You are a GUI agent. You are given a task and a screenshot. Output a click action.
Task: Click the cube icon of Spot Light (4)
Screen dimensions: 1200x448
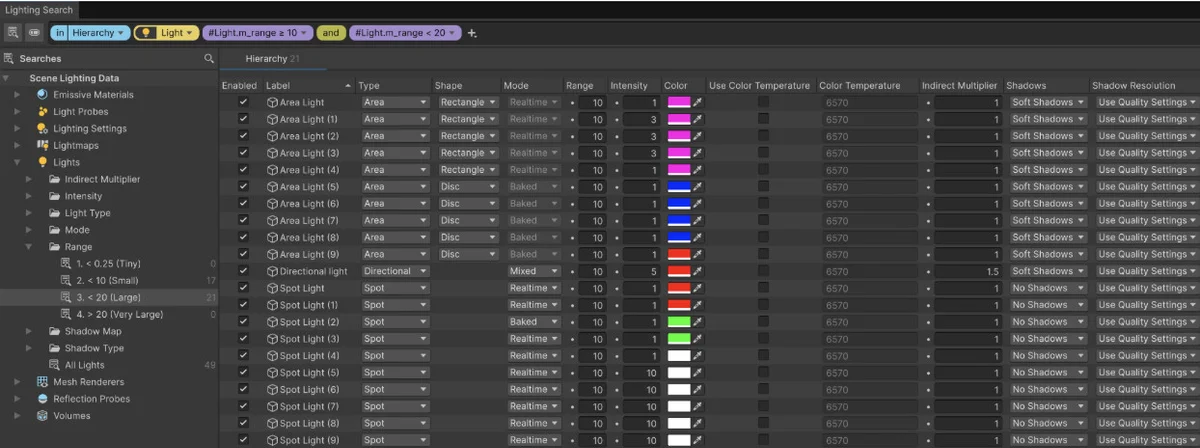(272, 356)
